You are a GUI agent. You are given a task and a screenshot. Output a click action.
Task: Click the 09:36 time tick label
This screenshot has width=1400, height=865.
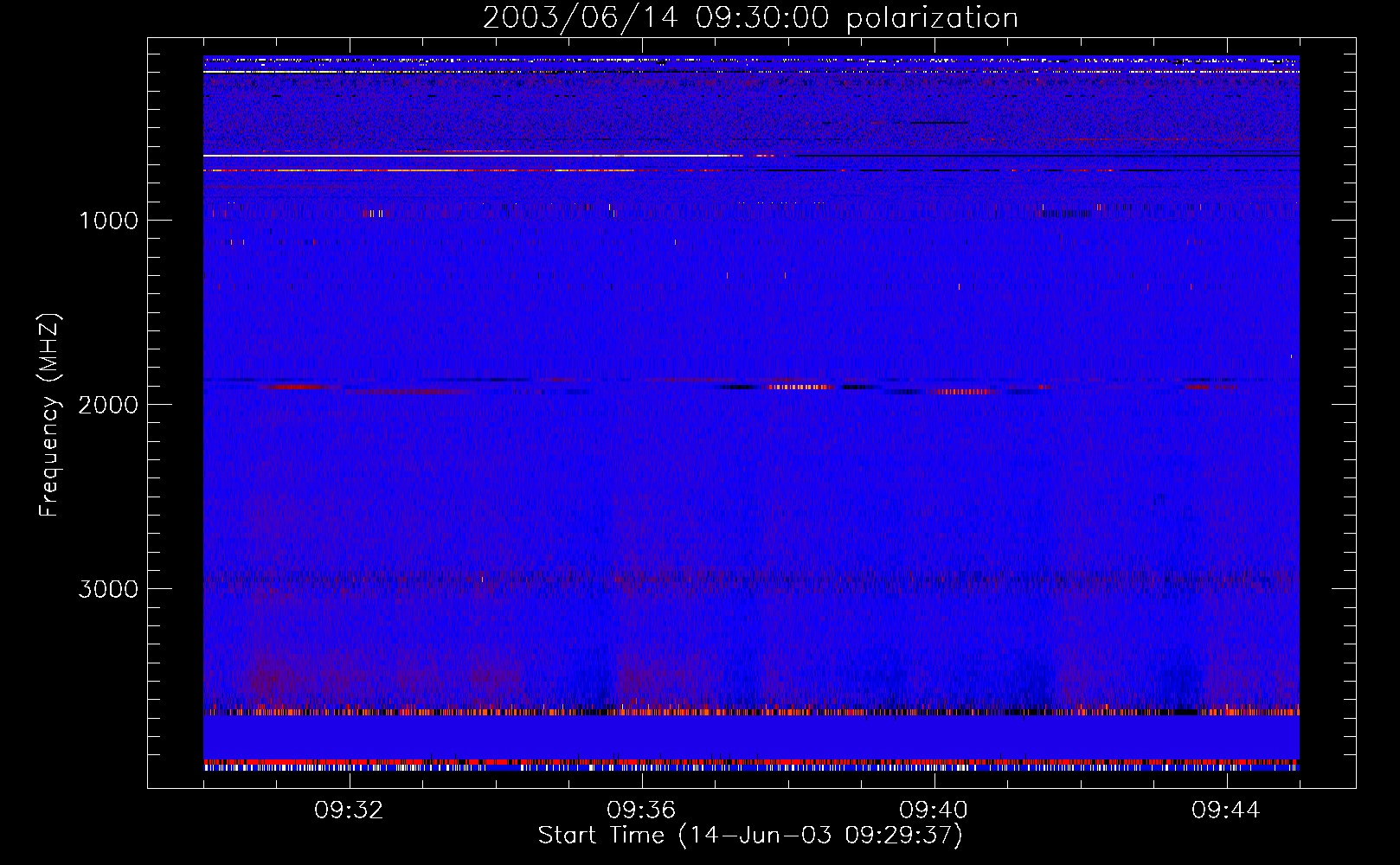point(641,811)
